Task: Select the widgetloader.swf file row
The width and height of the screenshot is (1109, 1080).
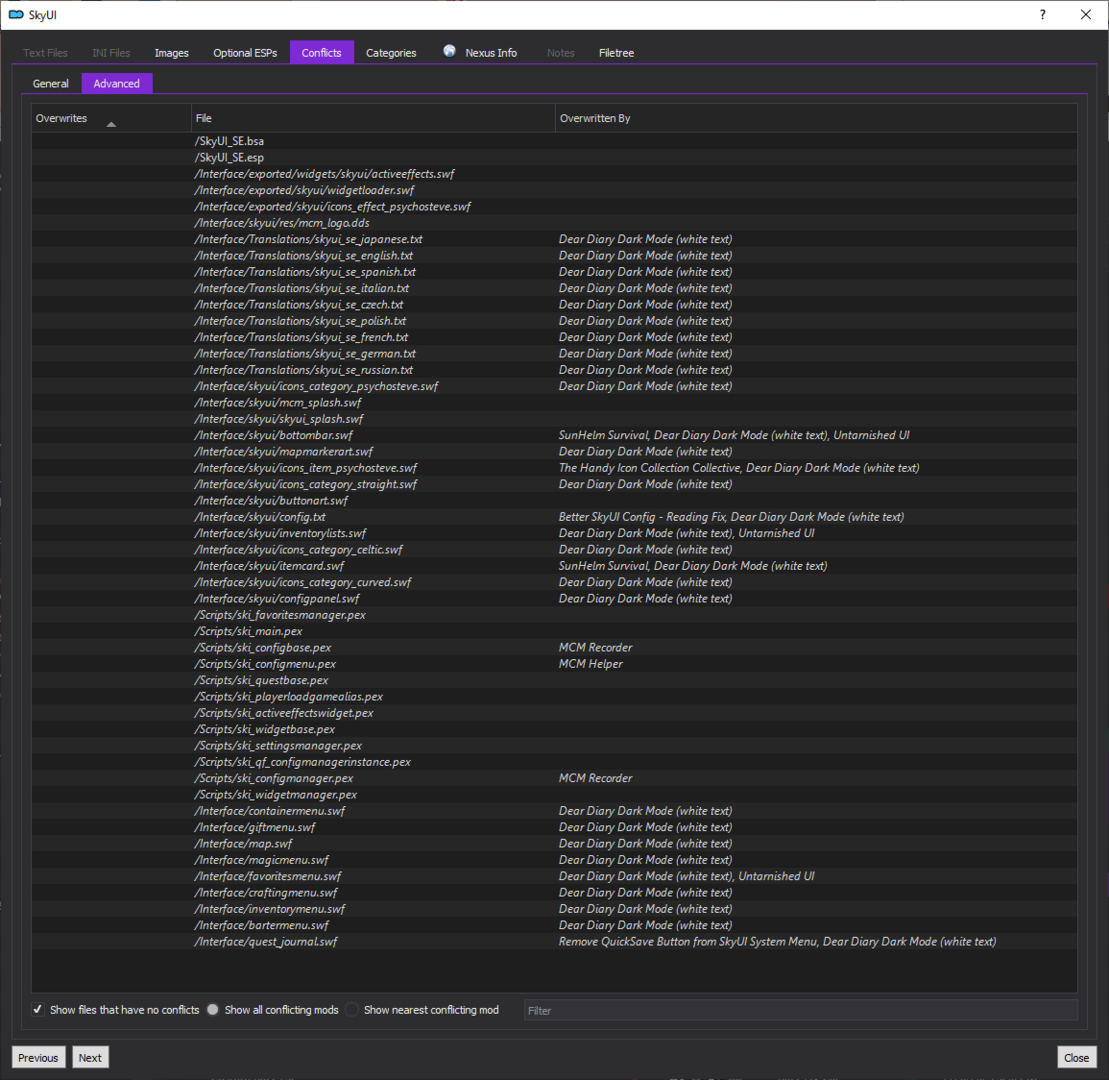Action: pyautogui.click(x=554, y=190)
